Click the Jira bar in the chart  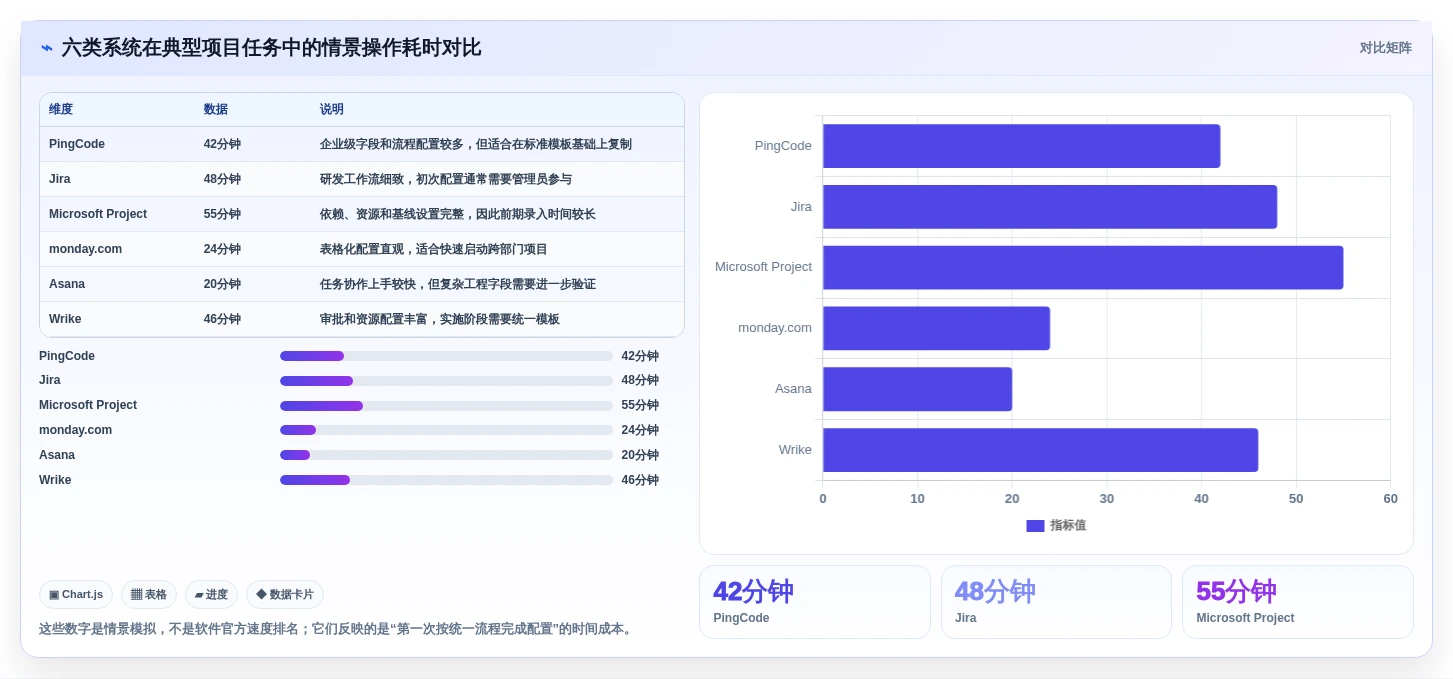[1050, 207]
